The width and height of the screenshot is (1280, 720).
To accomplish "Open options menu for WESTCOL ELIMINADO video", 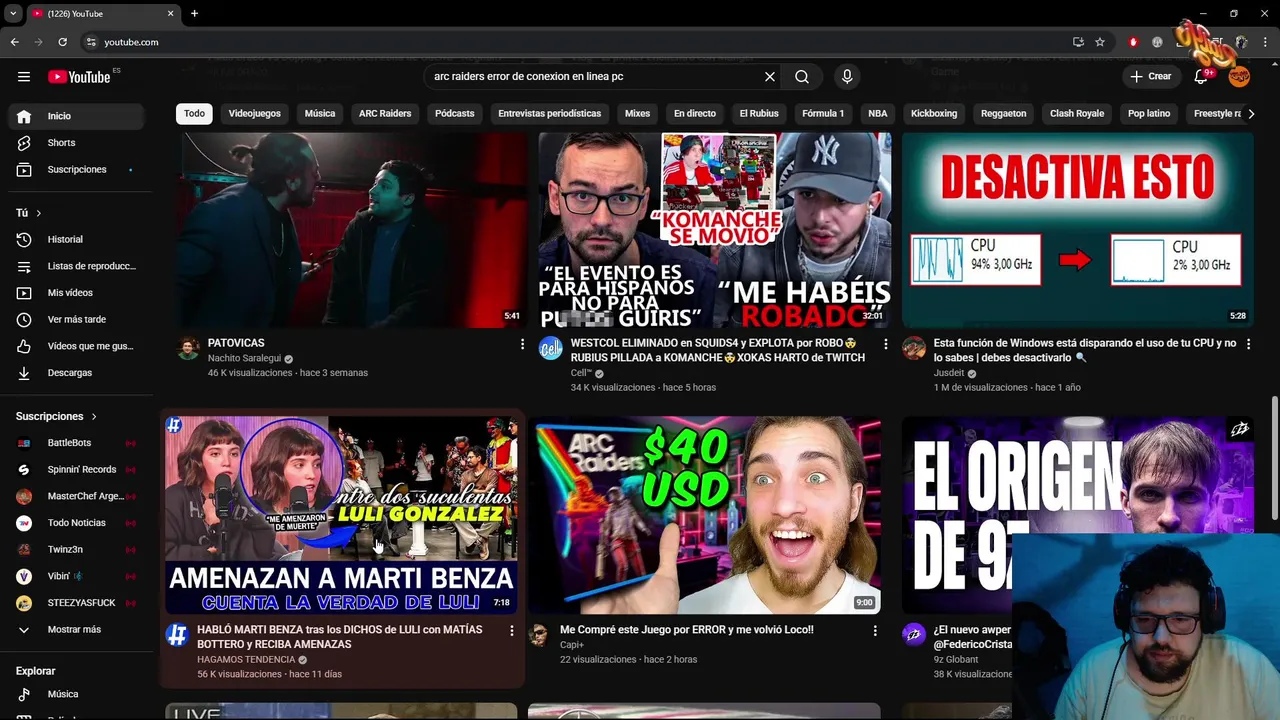I will [x=885, y=344].
